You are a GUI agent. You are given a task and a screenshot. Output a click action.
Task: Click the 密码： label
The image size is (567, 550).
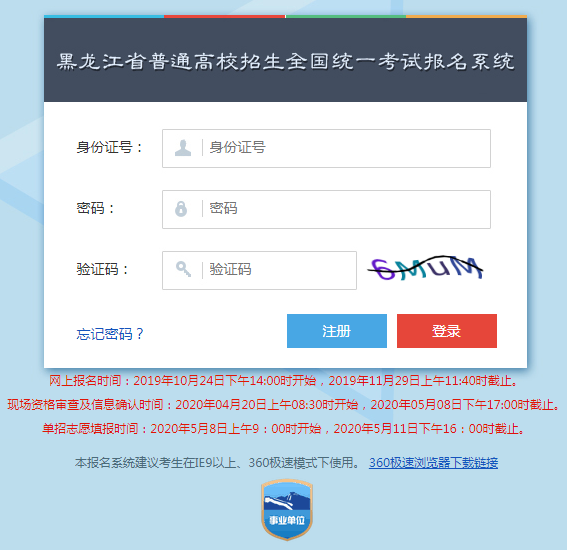95,208
